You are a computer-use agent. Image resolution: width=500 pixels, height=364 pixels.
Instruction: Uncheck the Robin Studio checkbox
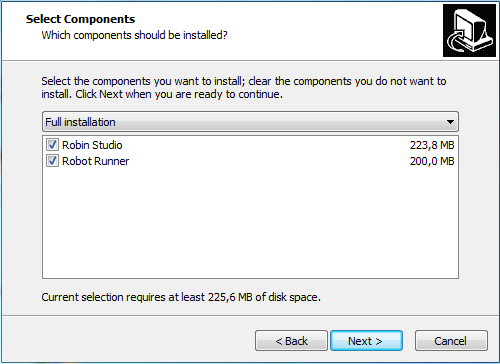click(52, 145)
